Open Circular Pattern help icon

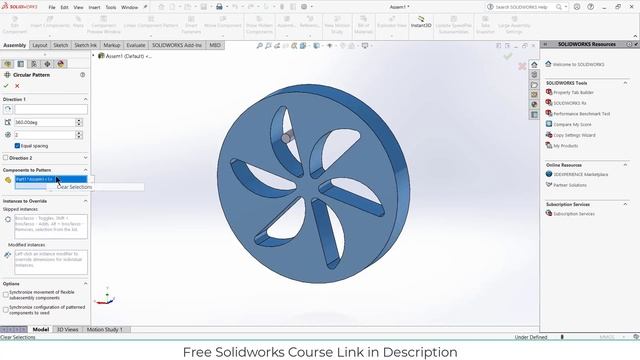(x=82, y=75)
